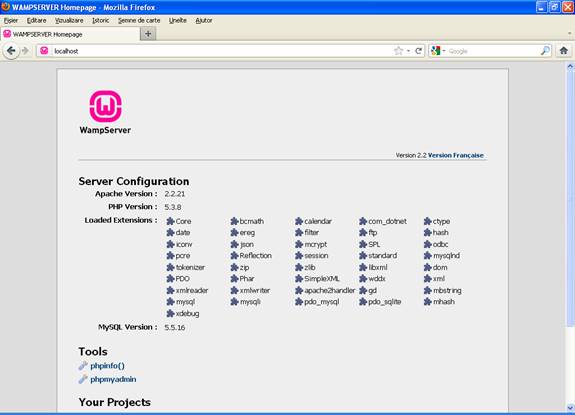Open the Ajutor menu
The width and height of the screenshot is (575, 415).
point(204,21)
